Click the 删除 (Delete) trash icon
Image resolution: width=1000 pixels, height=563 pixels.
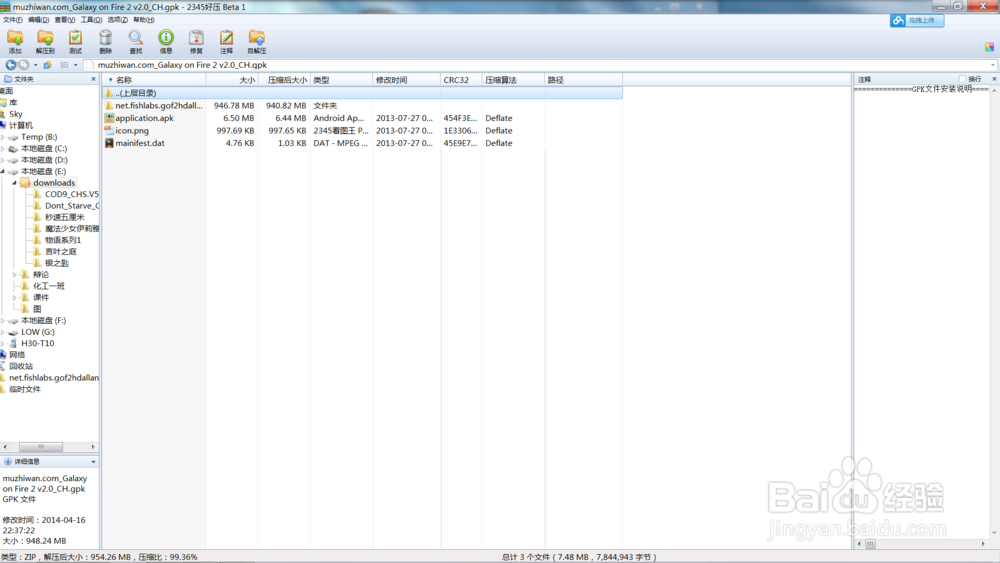pos(105,41)
